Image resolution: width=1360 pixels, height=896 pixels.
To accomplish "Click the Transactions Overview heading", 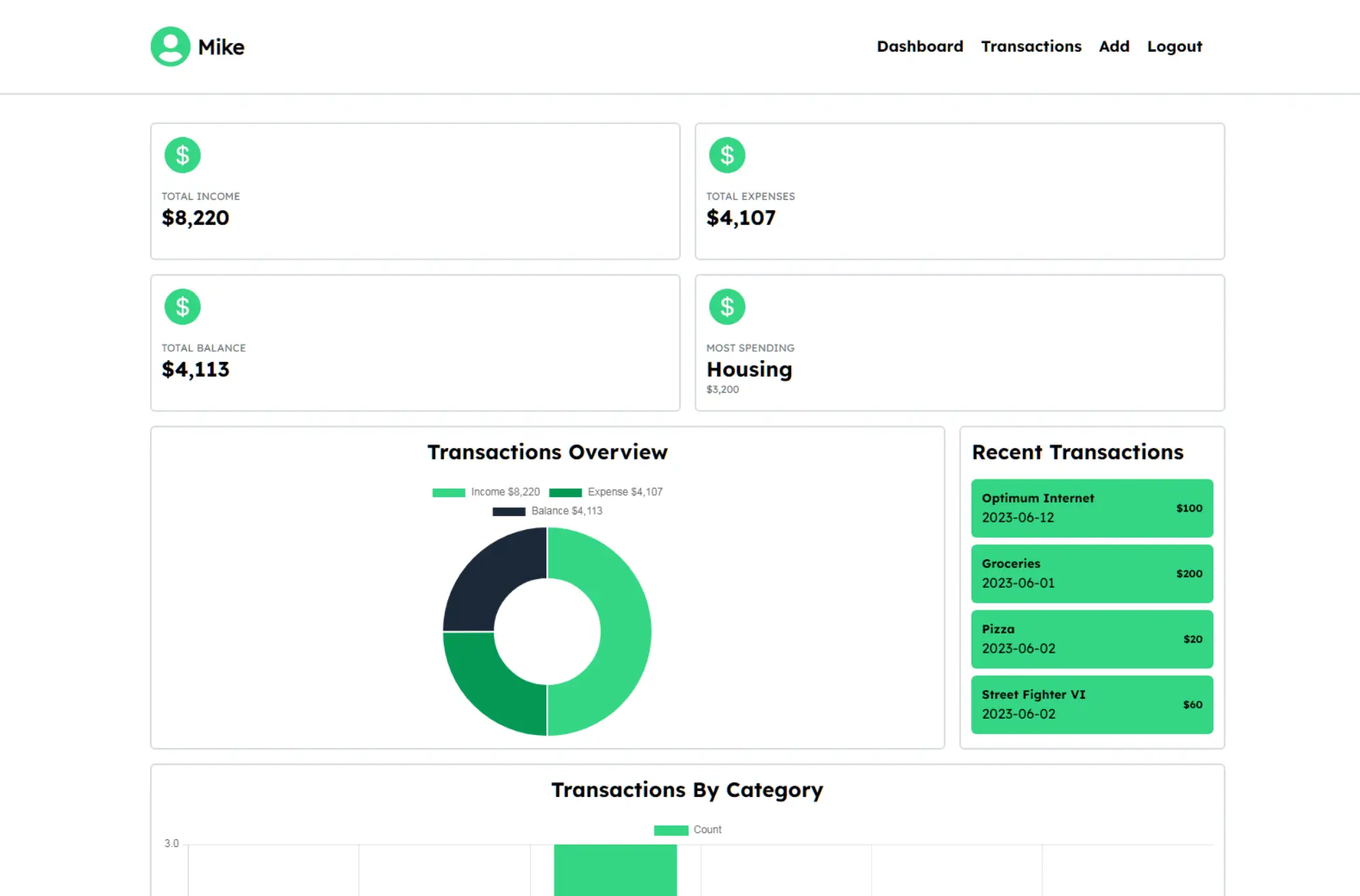I will coord(547,452).
